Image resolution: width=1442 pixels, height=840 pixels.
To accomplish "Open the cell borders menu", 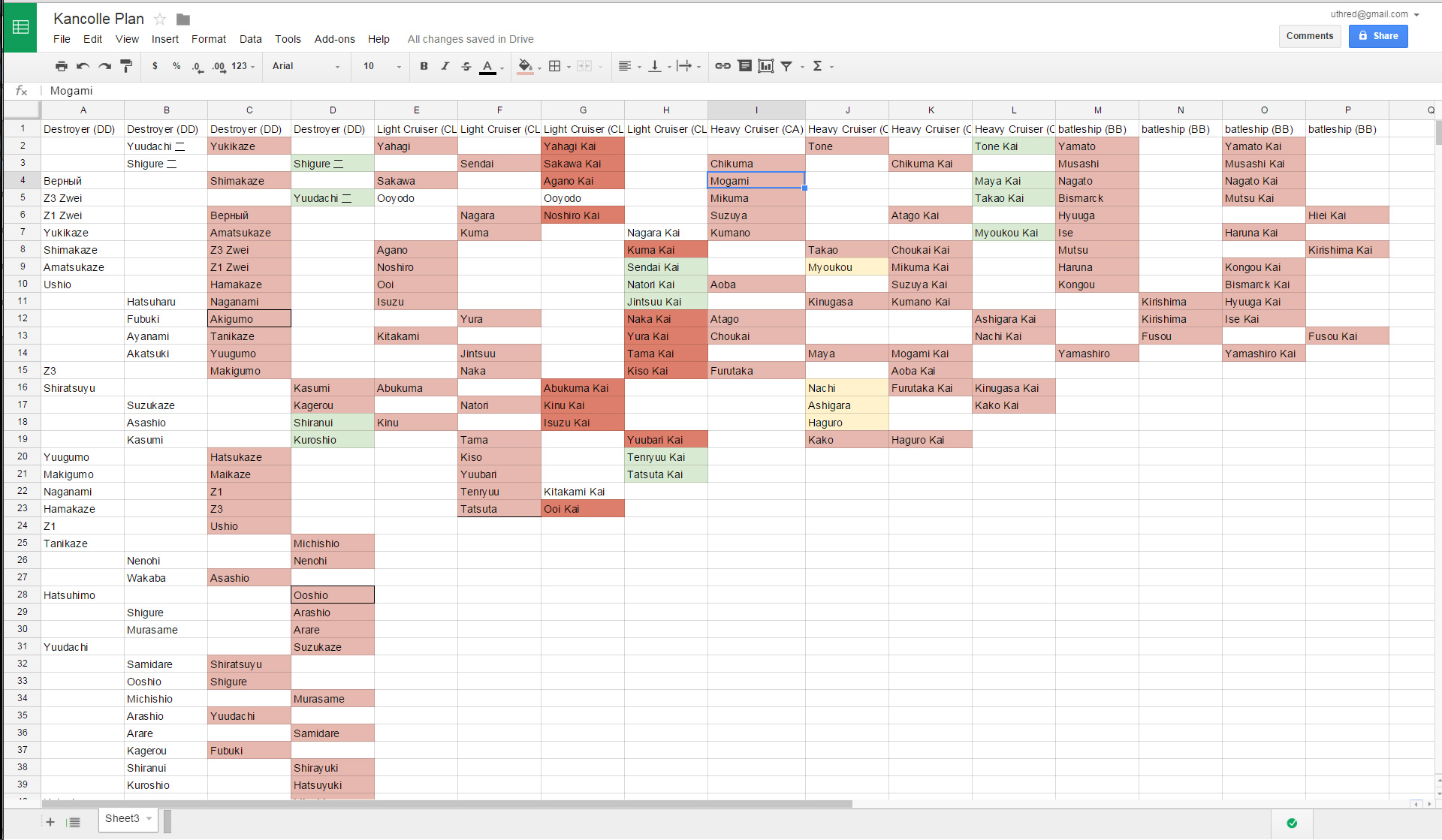I will 555,66.
